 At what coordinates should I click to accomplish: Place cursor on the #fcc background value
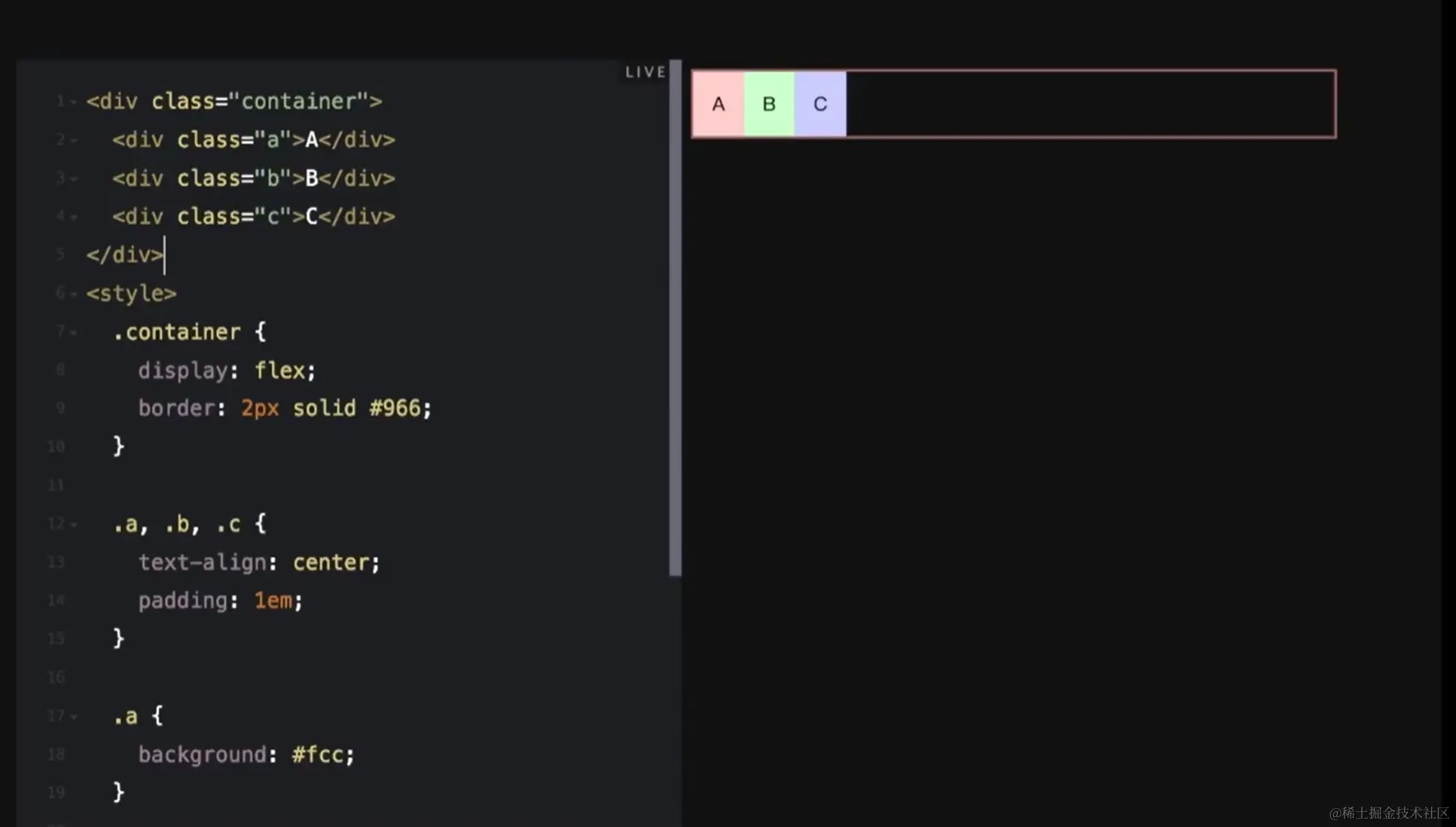click(x=318, y=755)
